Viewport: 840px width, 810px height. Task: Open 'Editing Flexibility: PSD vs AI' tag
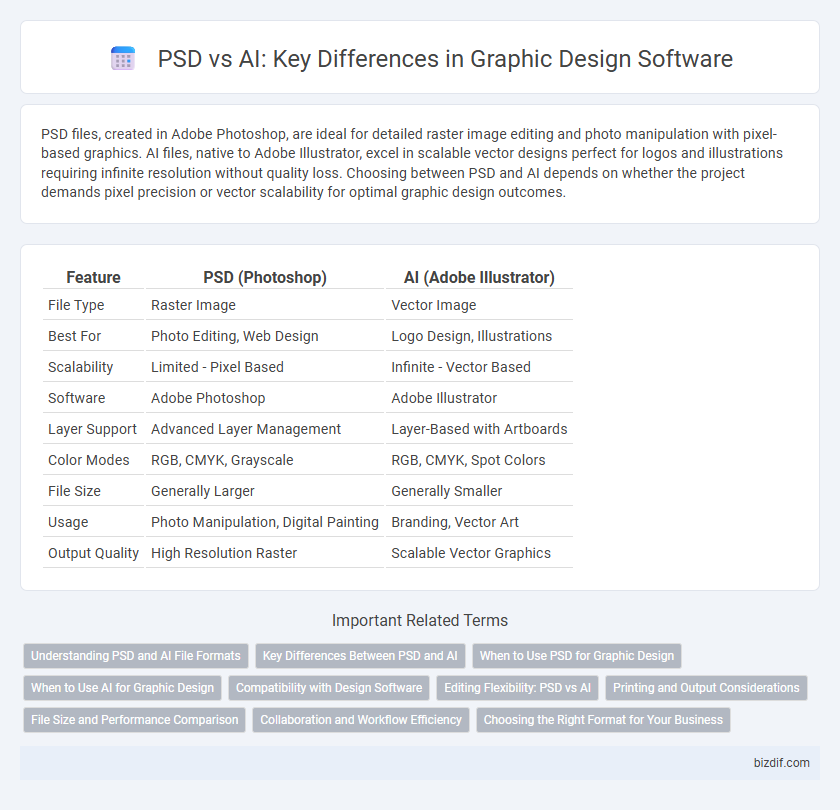pos(518,688)
